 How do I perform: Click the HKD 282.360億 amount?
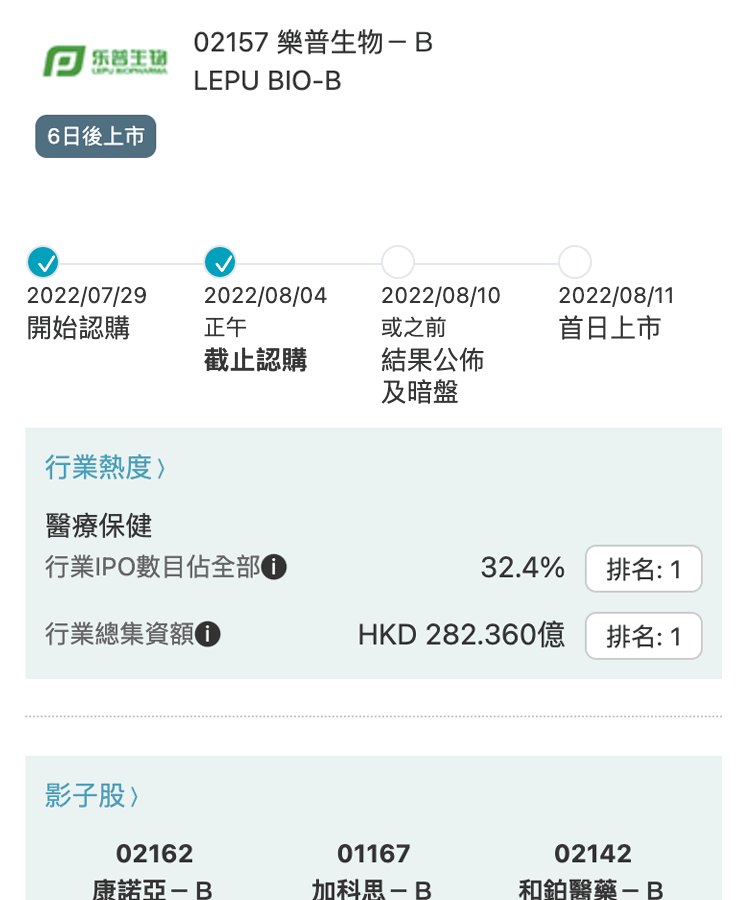click(461, 635)
